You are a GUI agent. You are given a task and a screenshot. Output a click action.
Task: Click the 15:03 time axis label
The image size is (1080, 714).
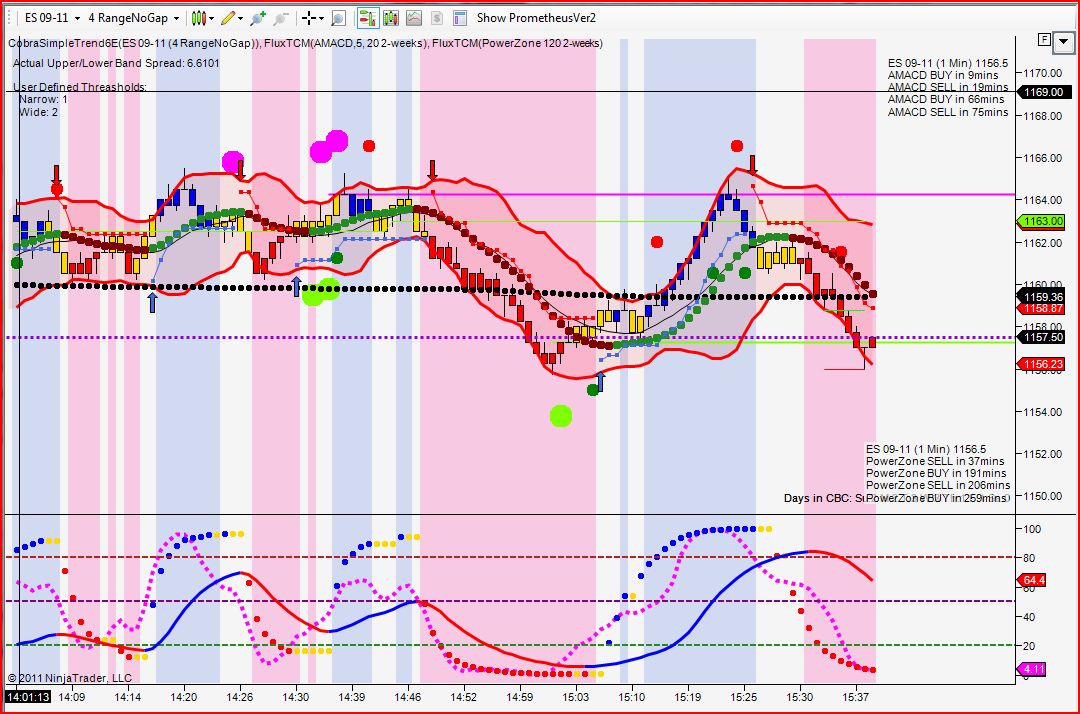pyautogui.click(x=575, y=697)
